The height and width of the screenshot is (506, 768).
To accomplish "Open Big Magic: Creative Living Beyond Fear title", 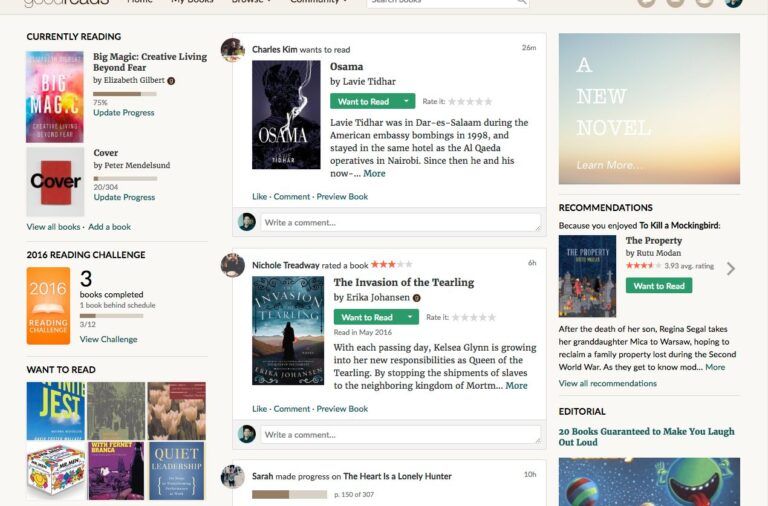I will [x=150, y=62].
